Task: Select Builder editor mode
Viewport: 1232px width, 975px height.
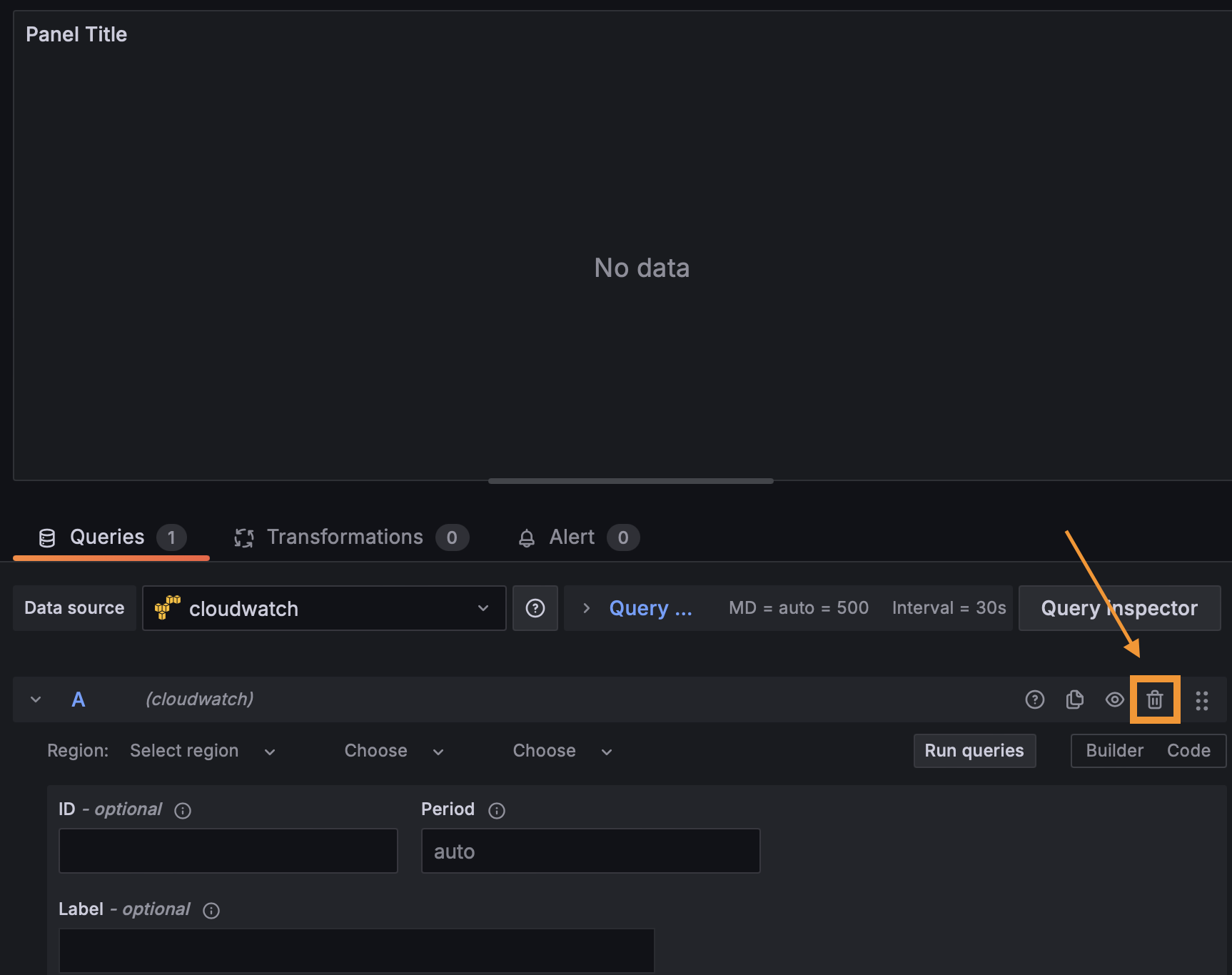Action: pyautogui.click(x=1114, y=751)
